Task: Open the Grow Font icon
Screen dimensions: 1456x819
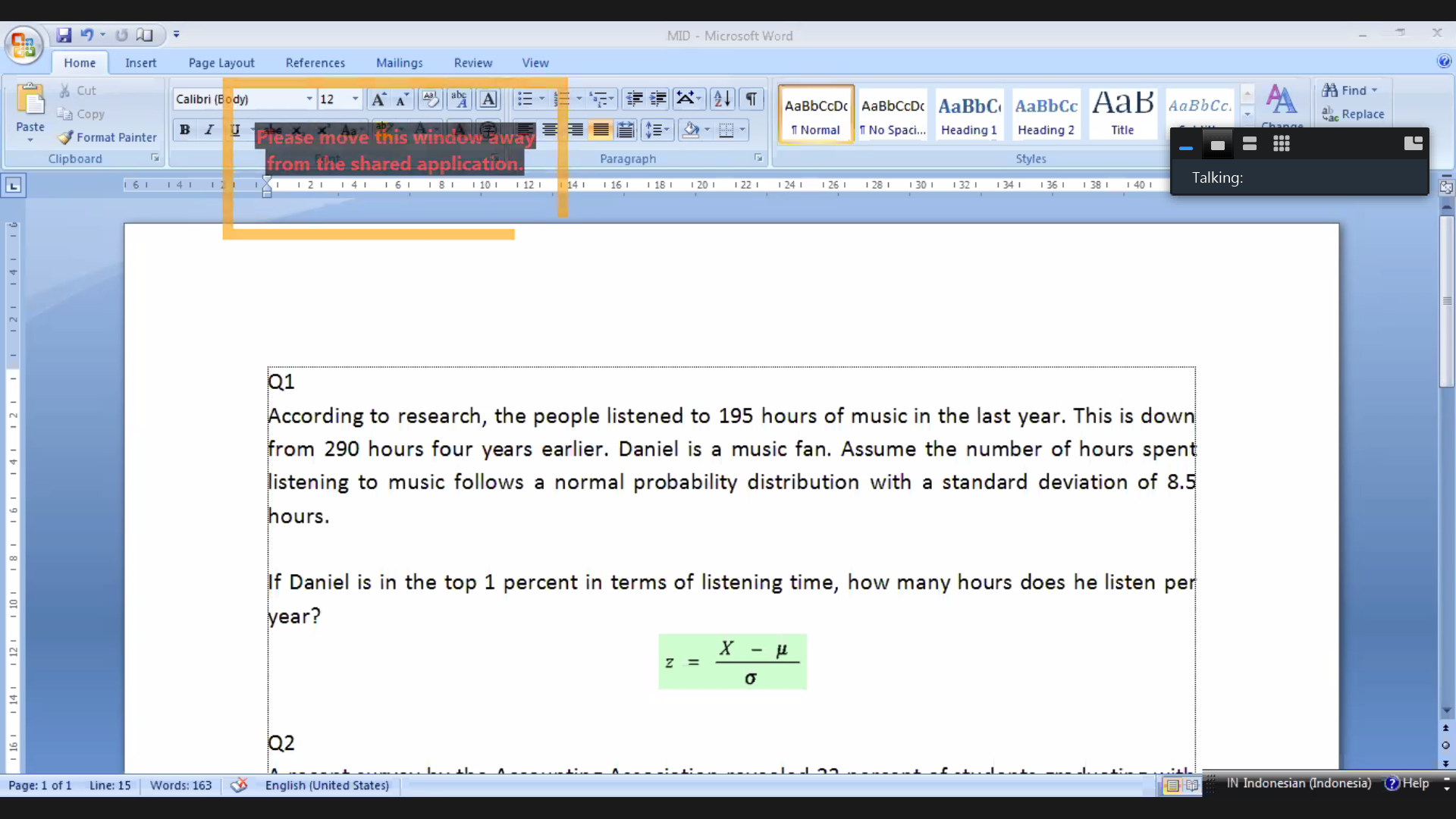Action: [379, 99]
